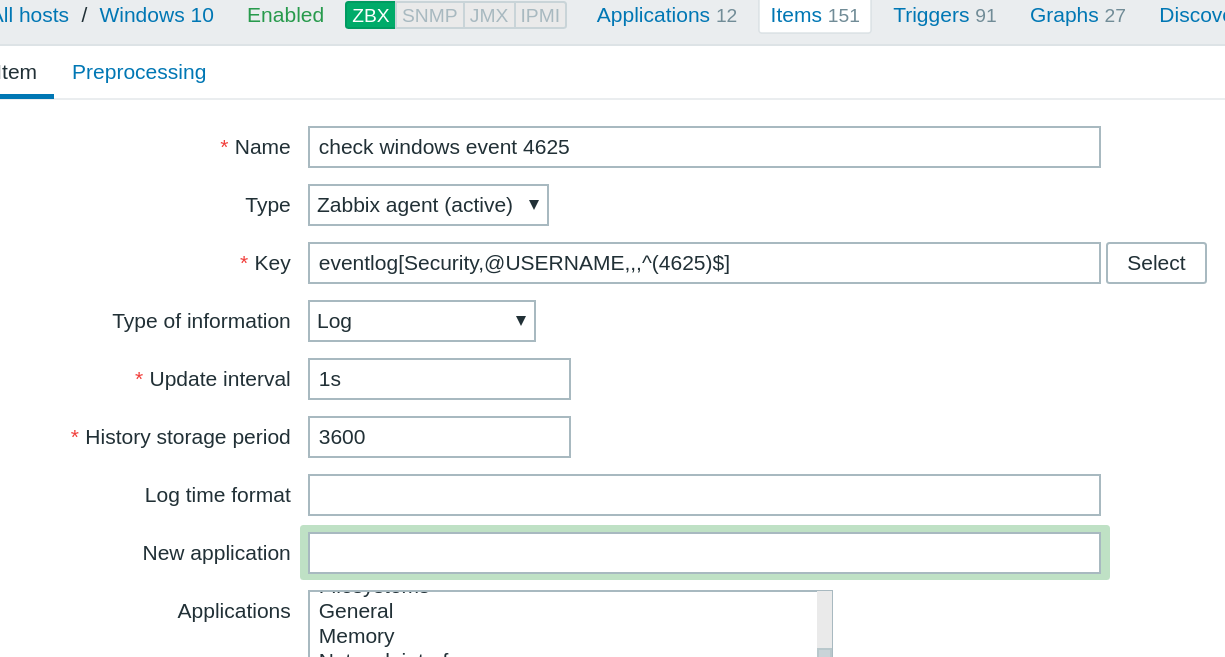Screen dimensions: 1225x657
Task: Click the ZBX agent availability badge
Action: [x=370, y=15]
